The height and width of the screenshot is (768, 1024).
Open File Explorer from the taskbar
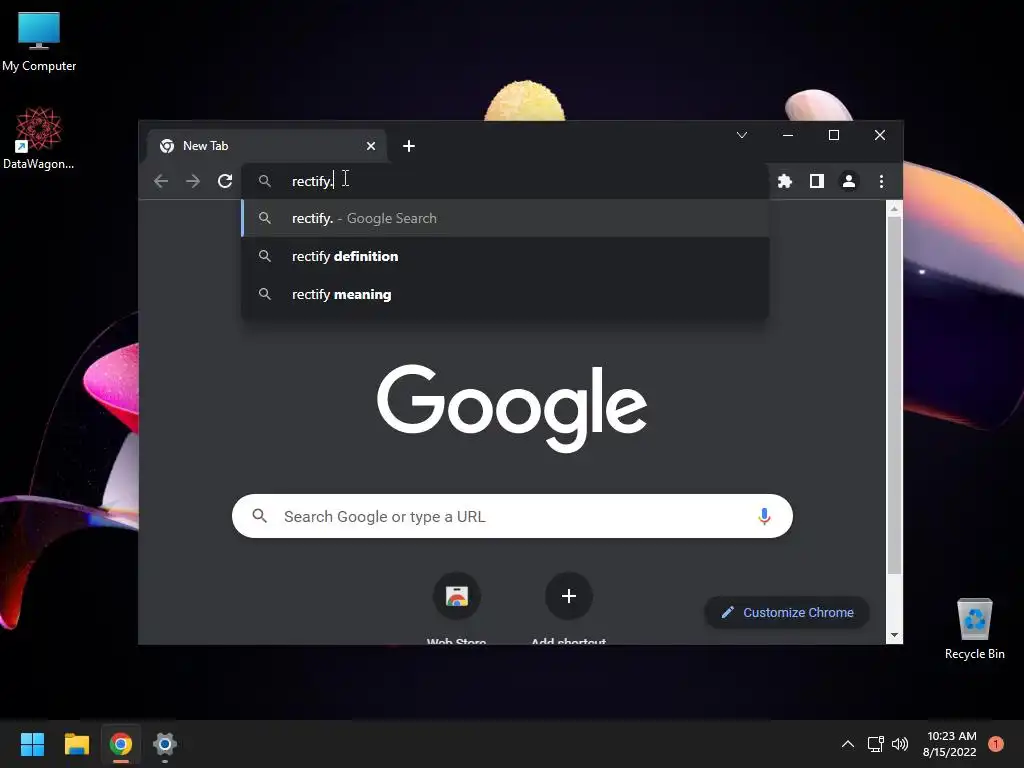(76, 744)
